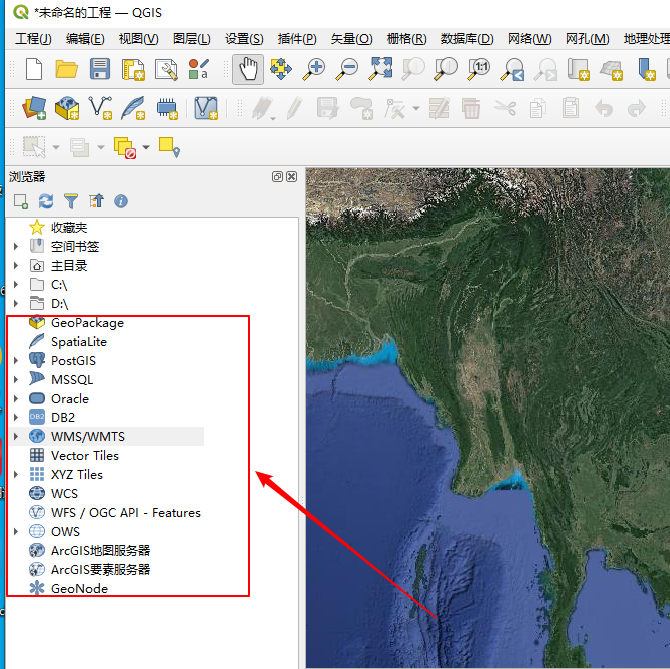This screenshot has width=670, height=669.
Task: Select the Pan Map hand tool
Action: 248,69
